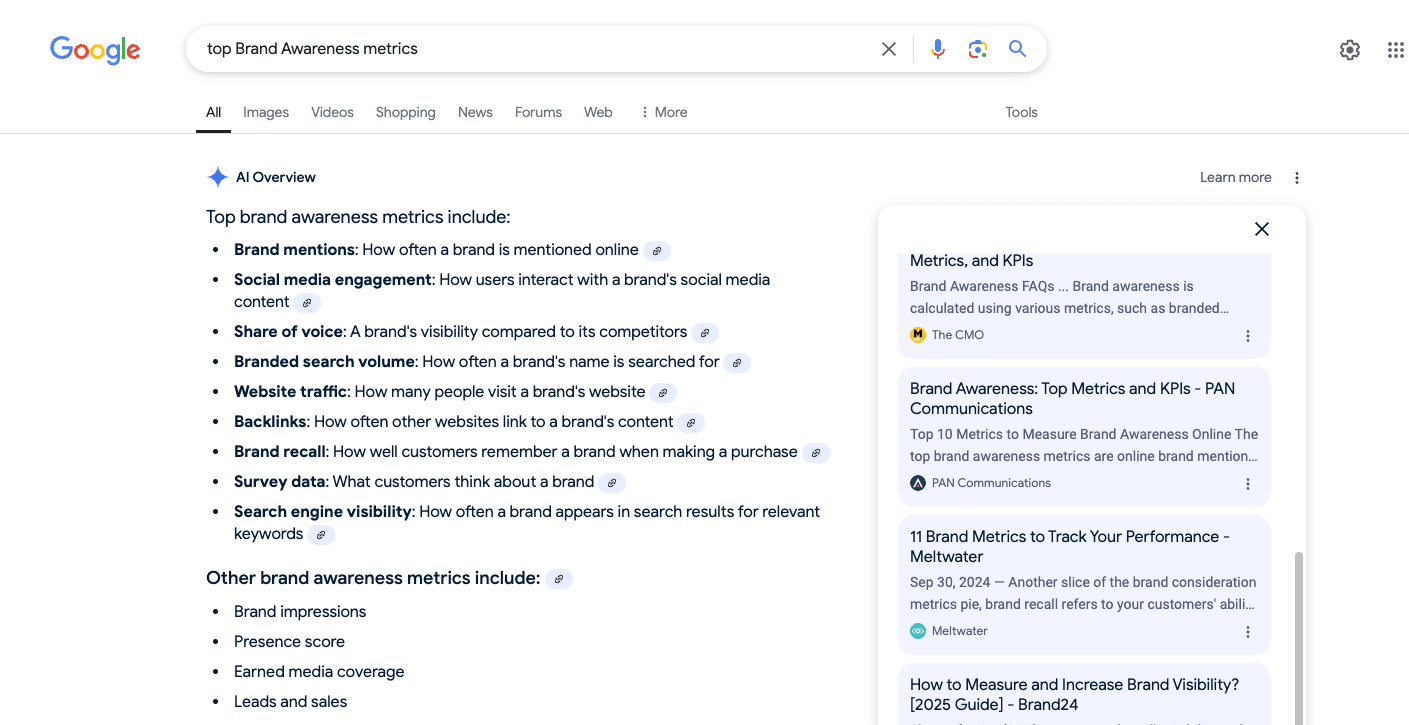Expand the More search filters menu
1409x725 pixels.
coord(663,112)
